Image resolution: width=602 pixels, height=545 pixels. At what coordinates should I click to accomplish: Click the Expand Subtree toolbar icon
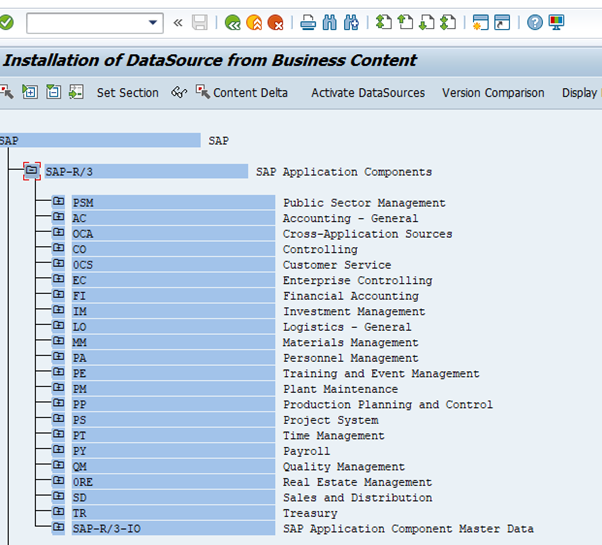pos(30,92)
